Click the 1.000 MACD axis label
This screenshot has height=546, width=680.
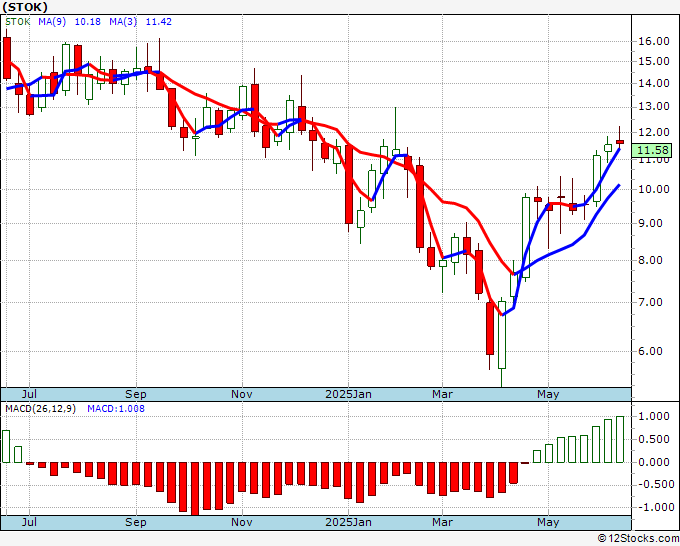(654, 416)
